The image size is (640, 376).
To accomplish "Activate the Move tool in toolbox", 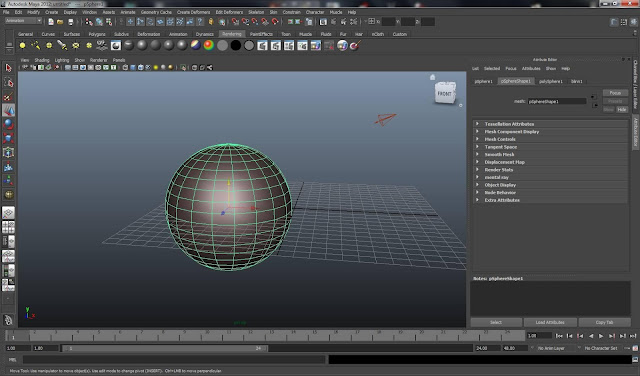I will pos(8,110).
